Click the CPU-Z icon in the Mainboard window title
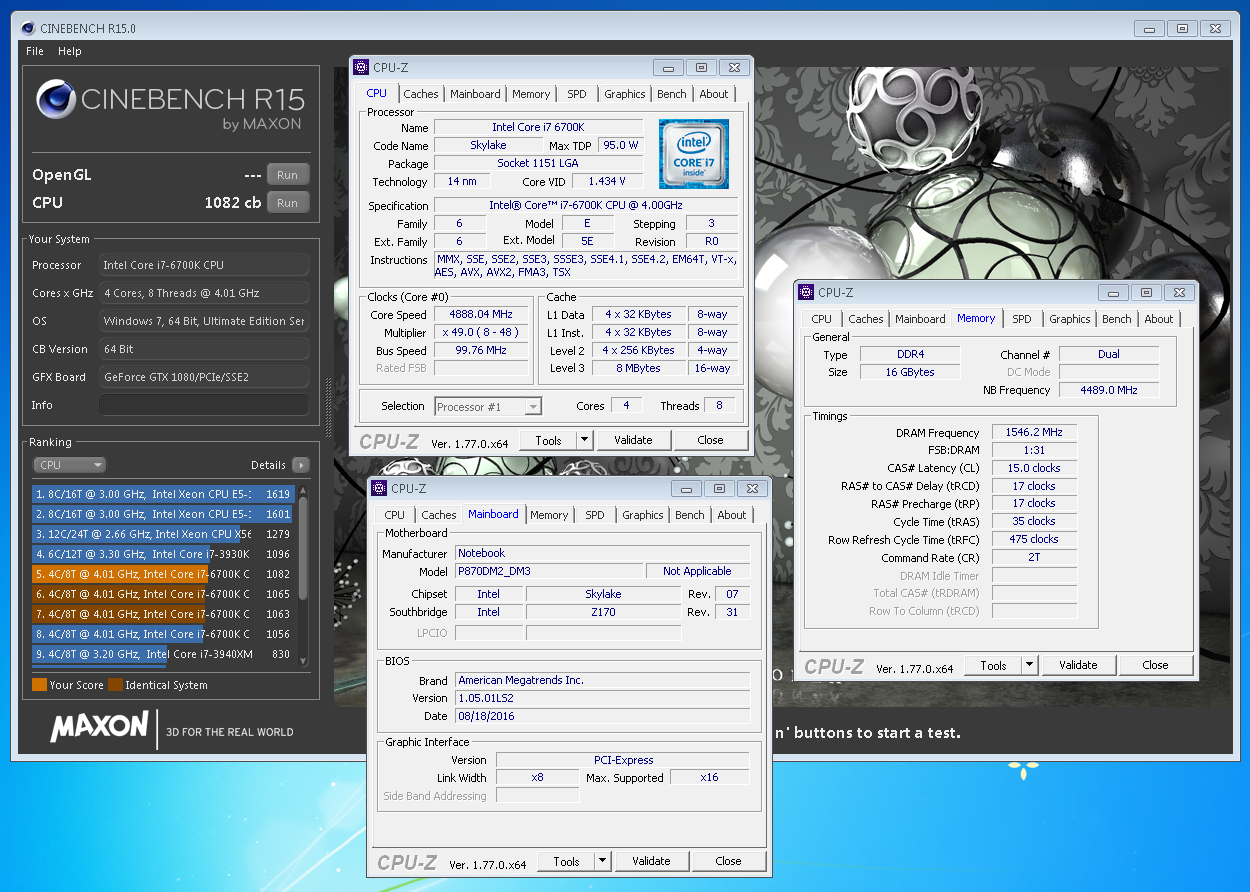Screen dimensions: 1250x892 coord(380,488)
